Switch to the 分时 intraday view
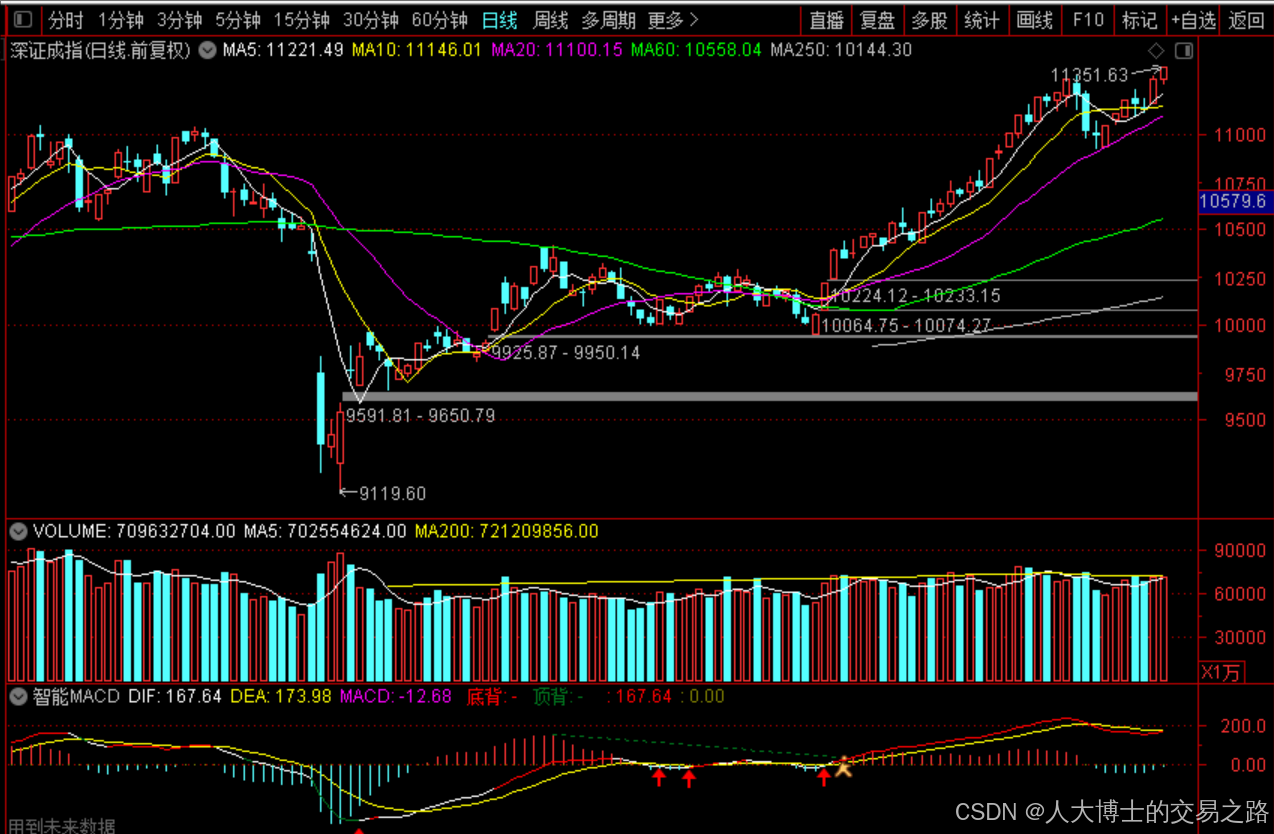Viewport: 1274px width, 834px height. coord(65,20)
